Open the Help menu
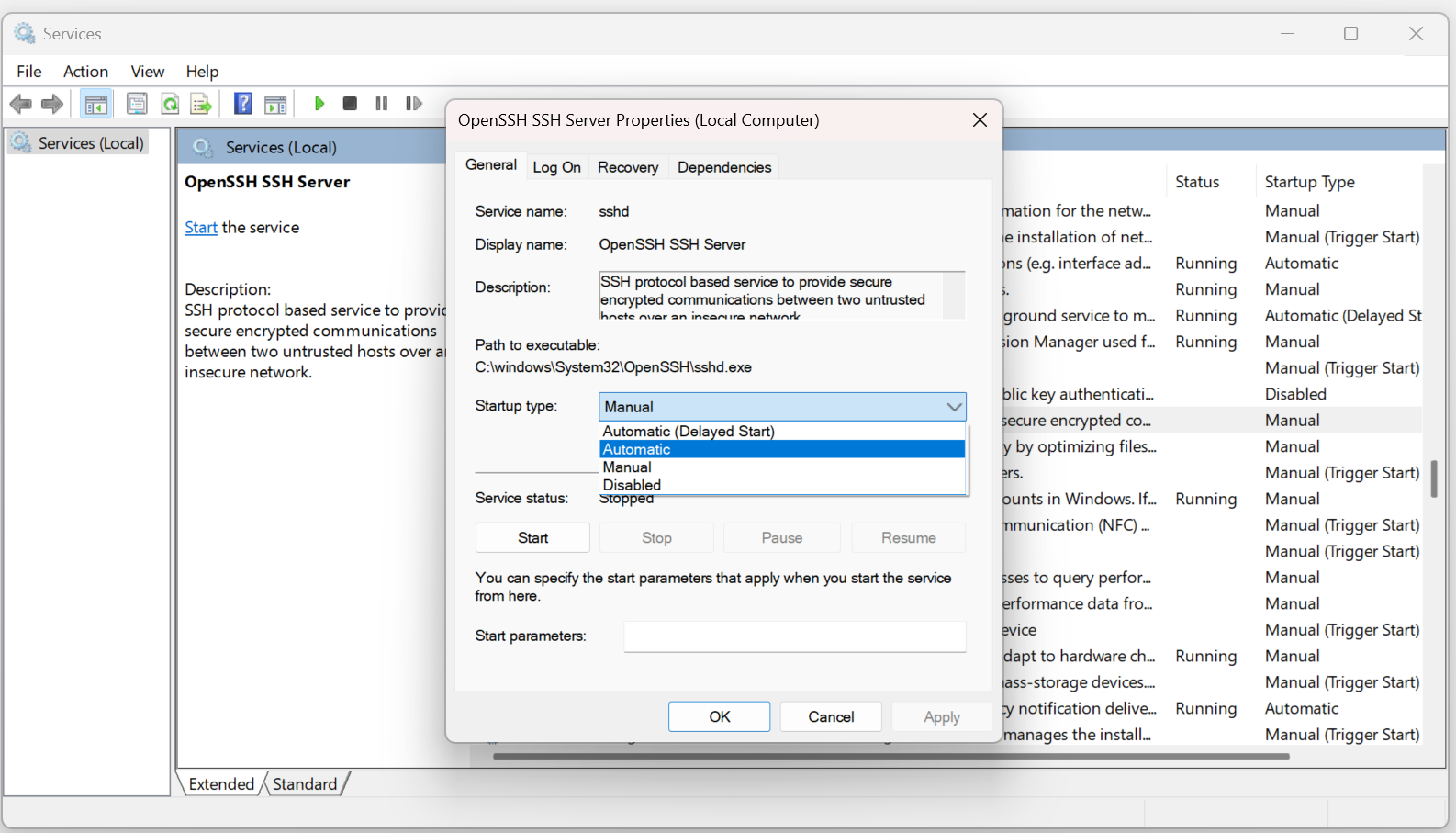 tap(202, 72)
